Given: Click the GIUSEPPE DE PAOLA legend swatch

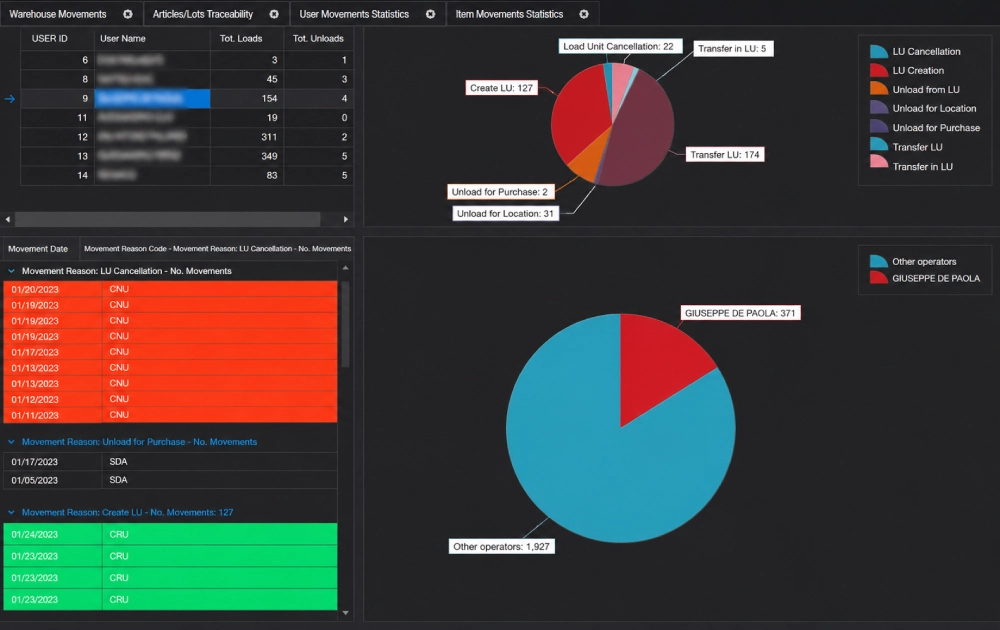Looking at the screenshot, I should 879,278.
